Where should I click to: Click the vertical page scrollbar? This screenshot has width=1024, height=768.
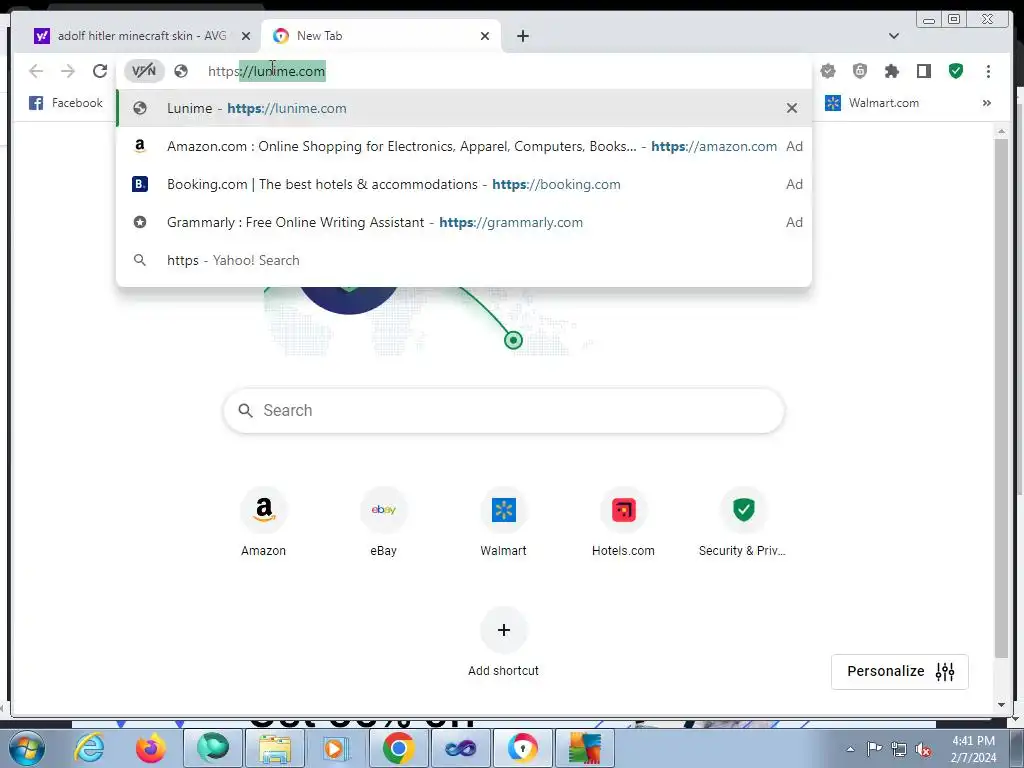pyautogui.click(x=1001, y=398)
